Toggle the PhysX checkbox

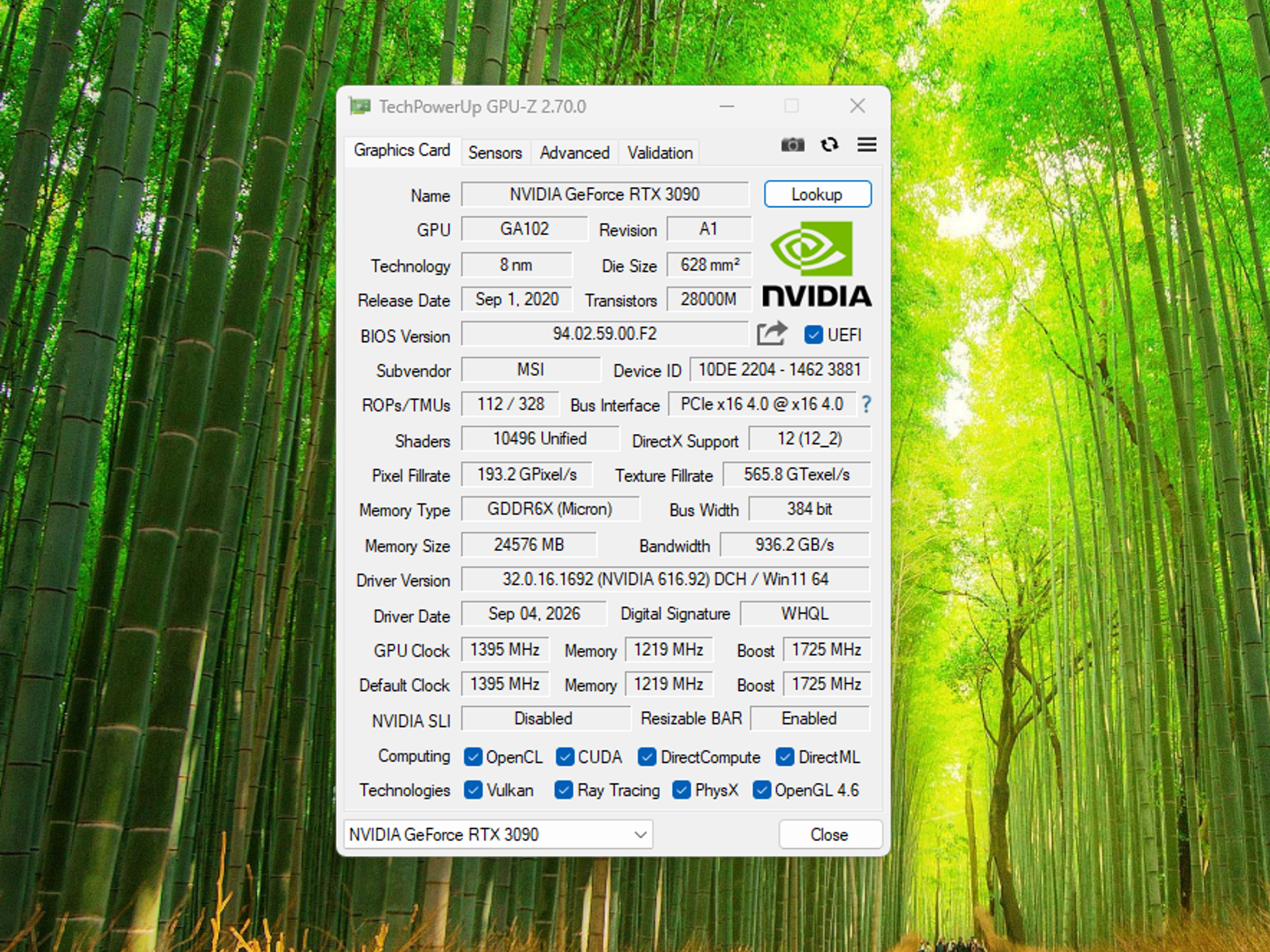pos(682,790)
